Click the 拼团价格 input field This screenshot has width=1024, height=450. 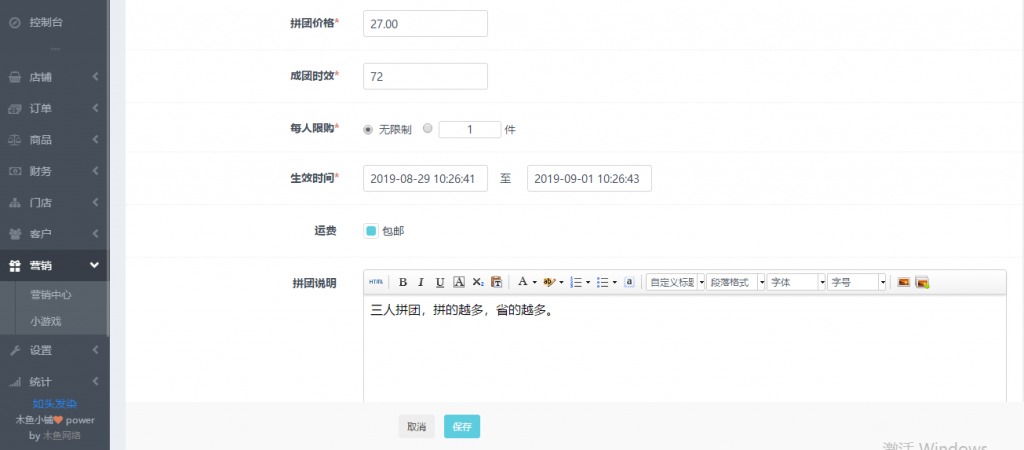pos(425,23)
